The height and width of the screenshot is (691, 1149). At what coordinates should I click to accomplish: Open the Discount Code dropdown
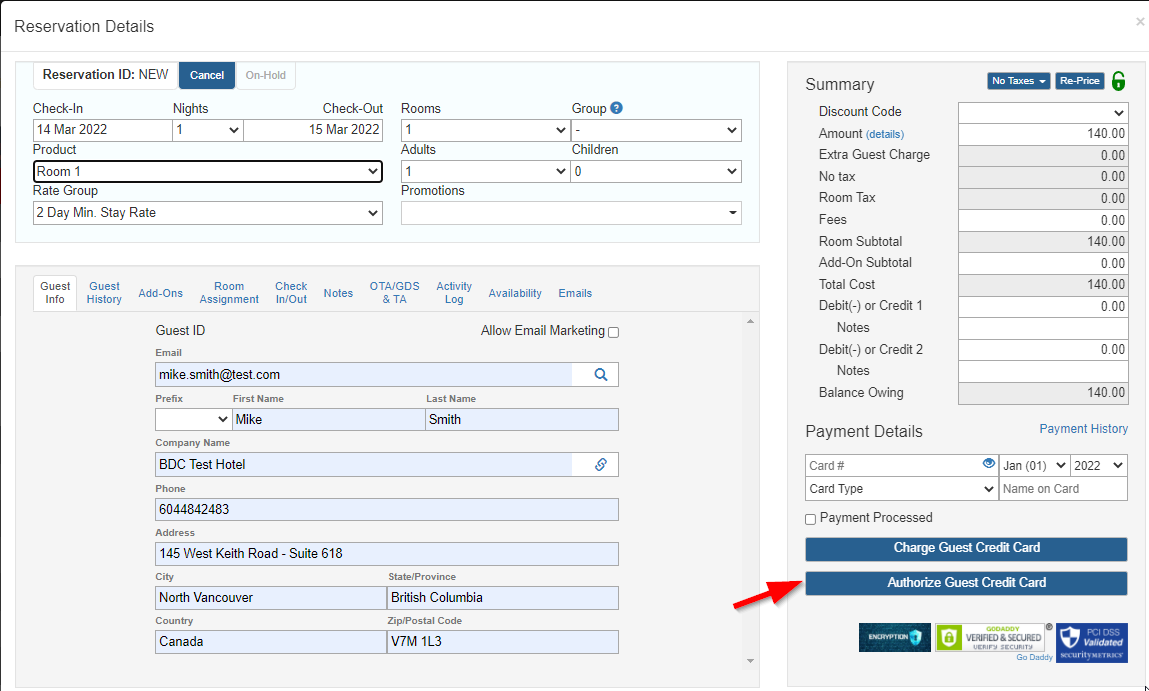click(1043, 112)
